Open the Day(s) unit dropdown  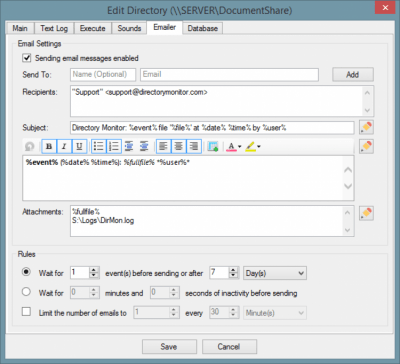pyautogui.click(x=275, y=273)
